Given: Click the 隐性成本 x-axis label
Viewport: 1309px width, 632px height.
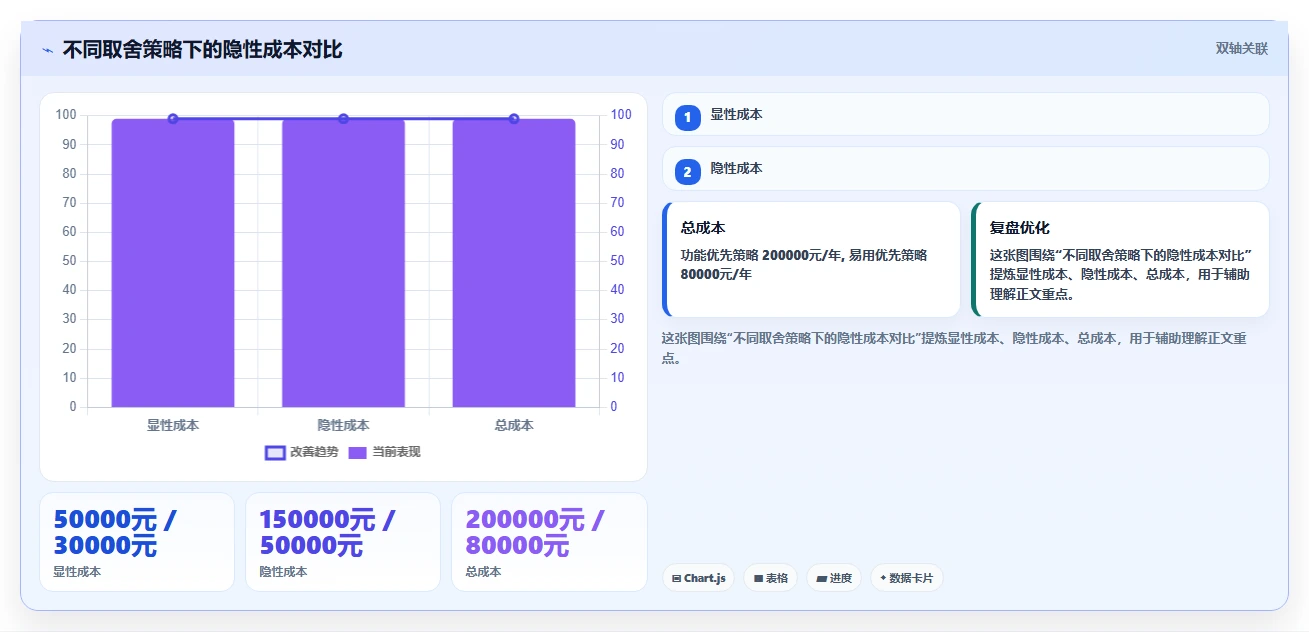Looking at the screenshot, I should [x=343, y=425].
